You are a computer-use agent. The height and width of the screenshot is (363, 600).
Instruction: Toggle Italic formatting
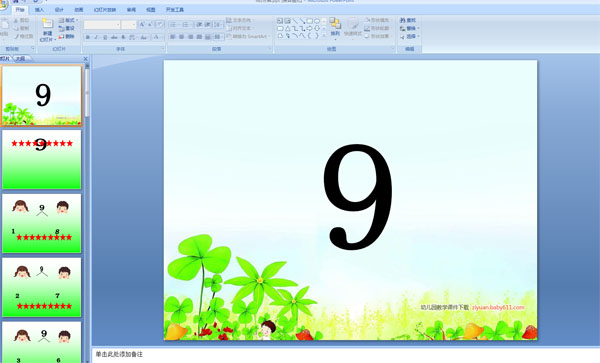coord(96,37)
